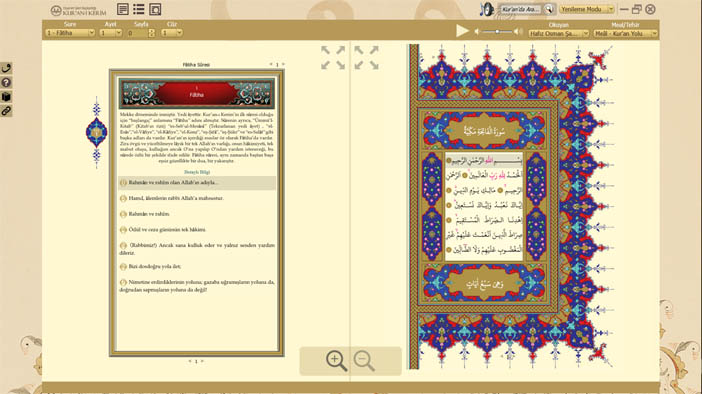Go to next page above translation panel
The width and height of the screenshot is (702, 394).
tap(283, 64)
